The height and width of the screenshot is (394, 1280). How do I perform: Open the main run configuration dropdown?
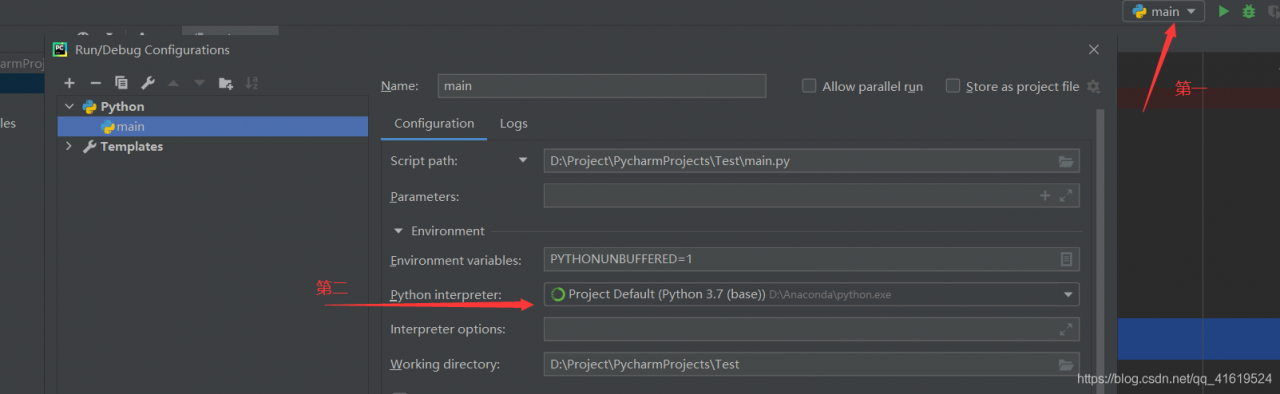click(x=1163, y=11)
